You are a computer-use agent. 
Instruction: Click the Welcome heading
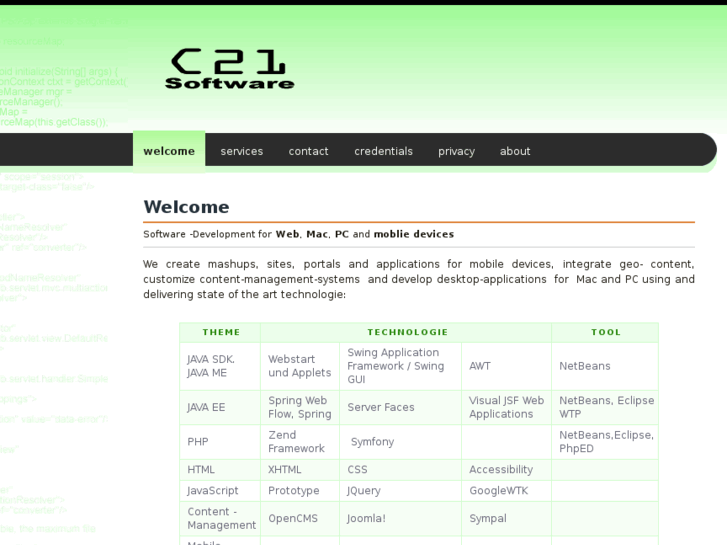tap(186, 207)
